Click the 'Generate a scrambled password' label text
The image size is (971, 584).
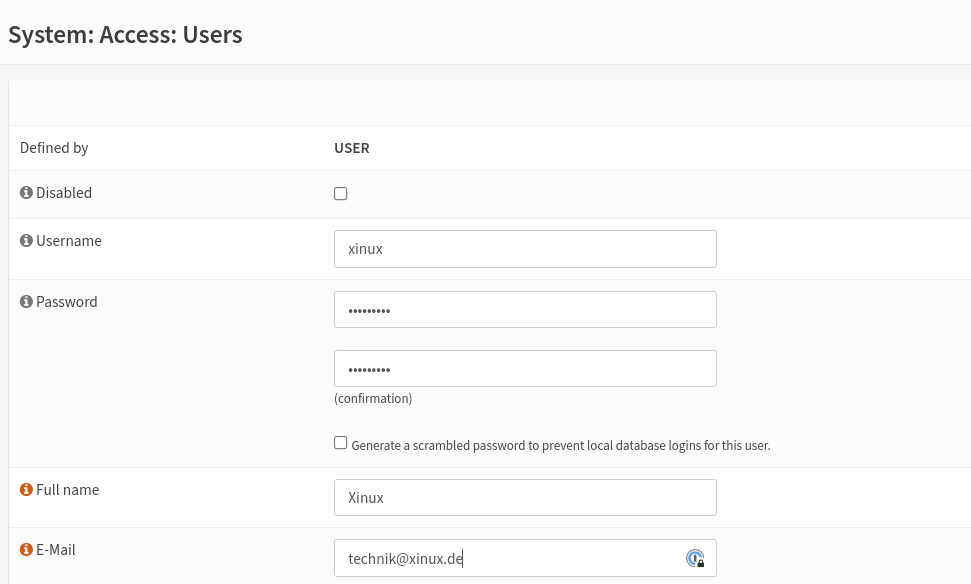[560, 446]
